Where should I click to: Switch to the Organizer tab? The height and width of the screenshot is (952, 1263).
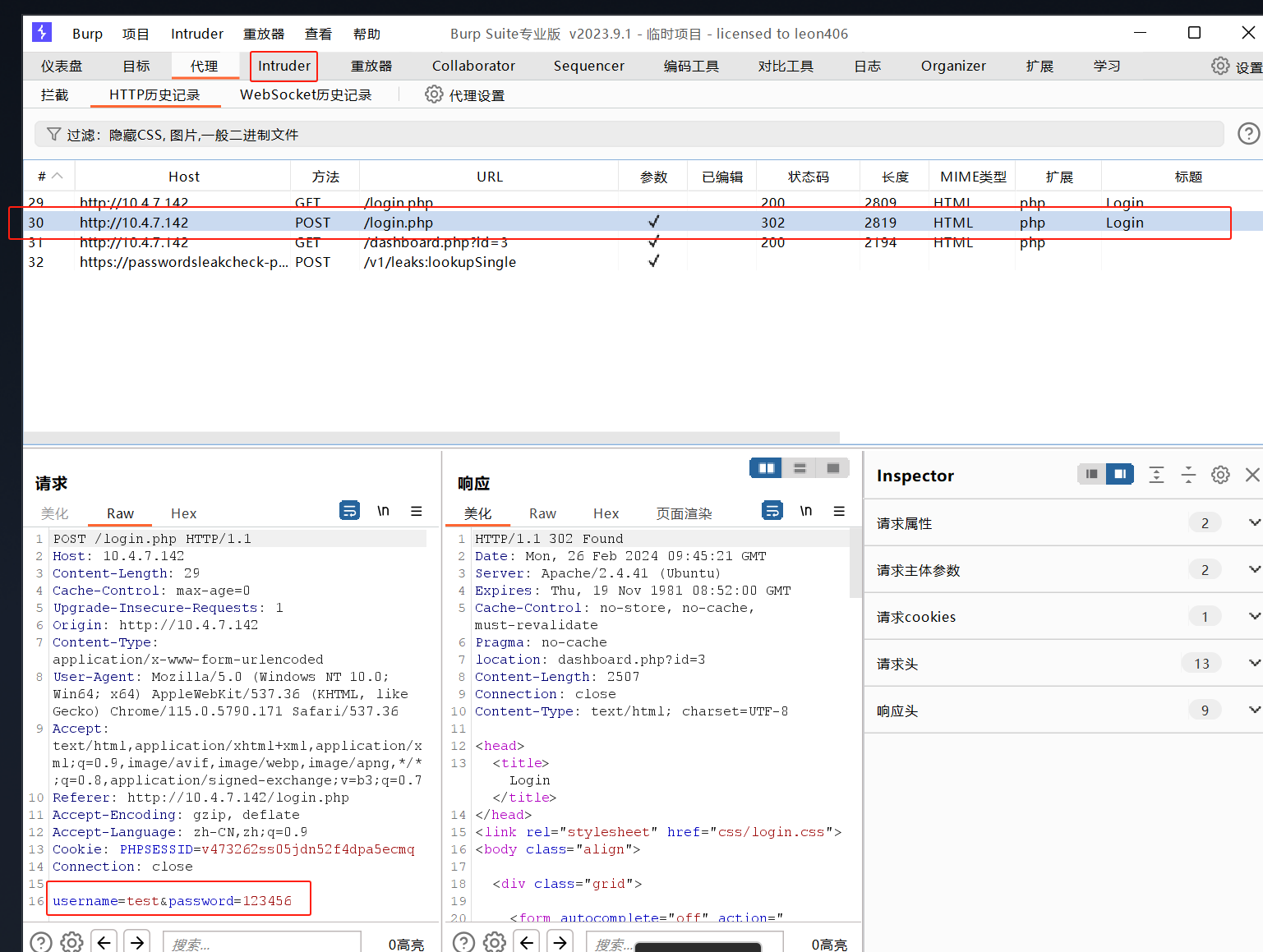point(953,66)
